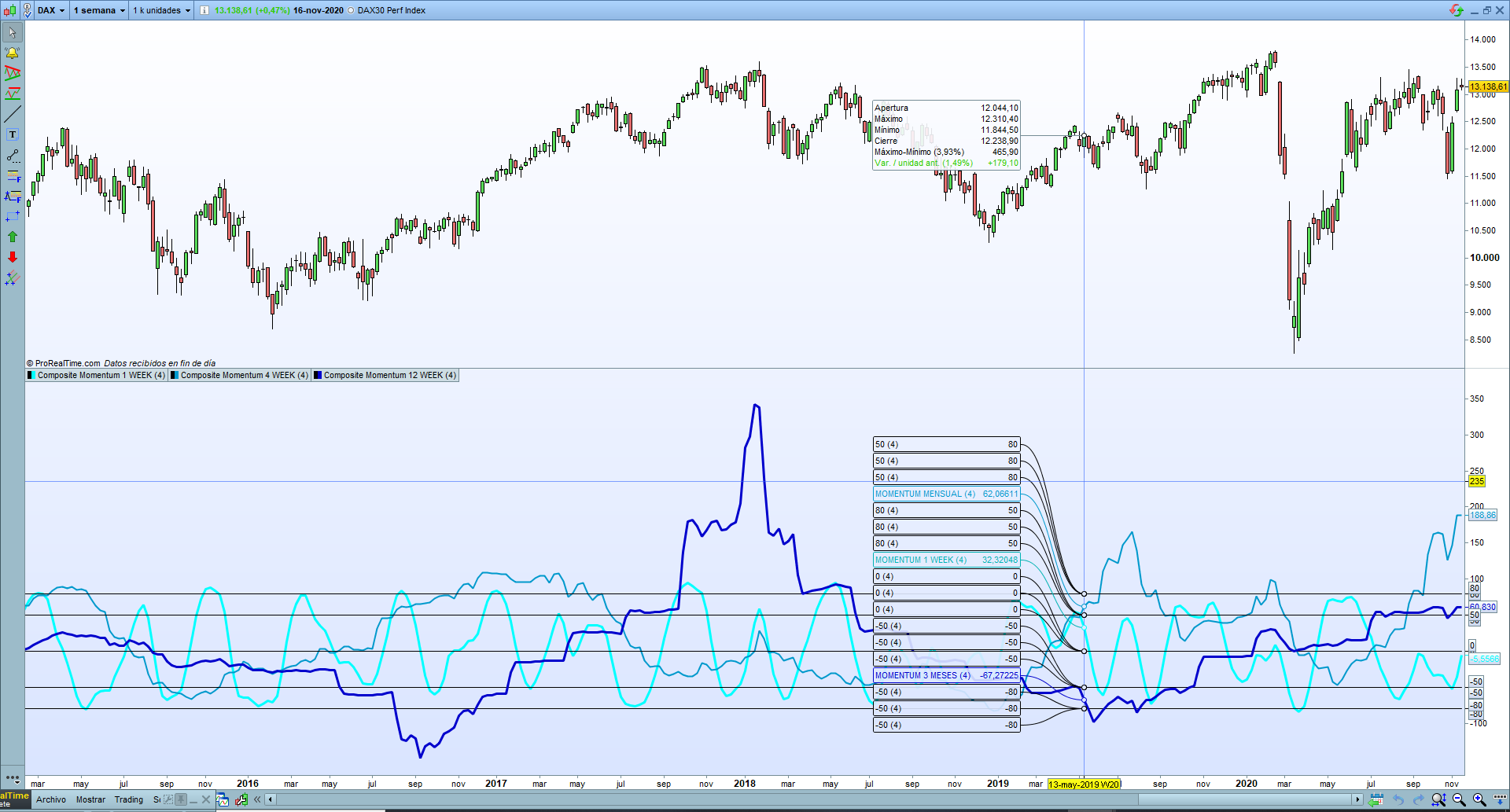Open the 1 k unidades dropdown
This screenshot has width=1510, height=812.
[x=161, y=10]
